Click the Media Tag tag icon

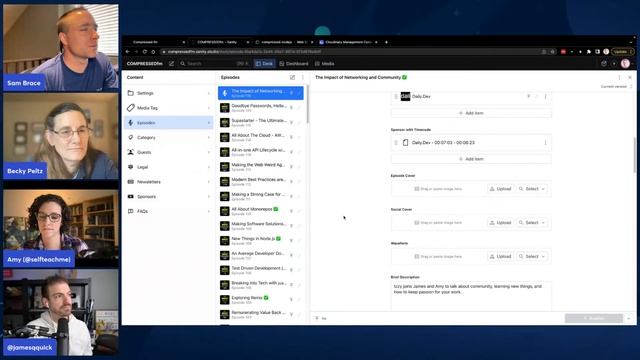click(131, 108)
